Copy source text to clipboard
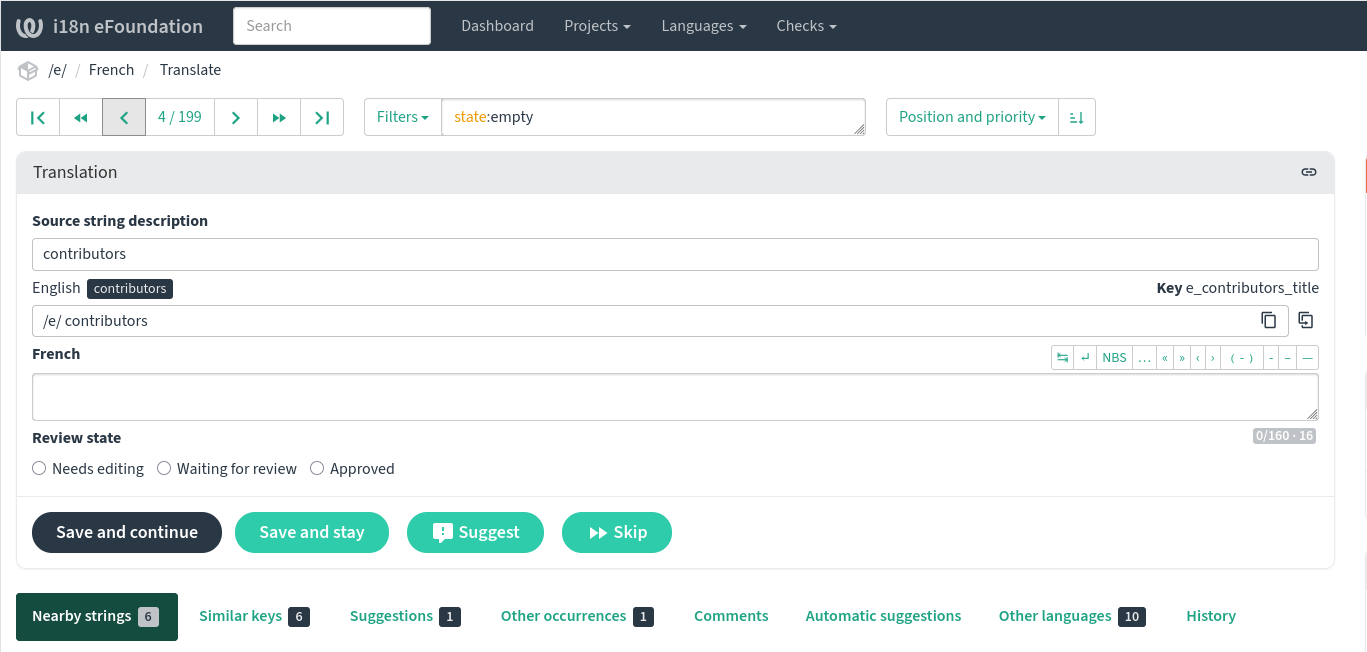The image size is (1367, 652). coord(1268,321)
